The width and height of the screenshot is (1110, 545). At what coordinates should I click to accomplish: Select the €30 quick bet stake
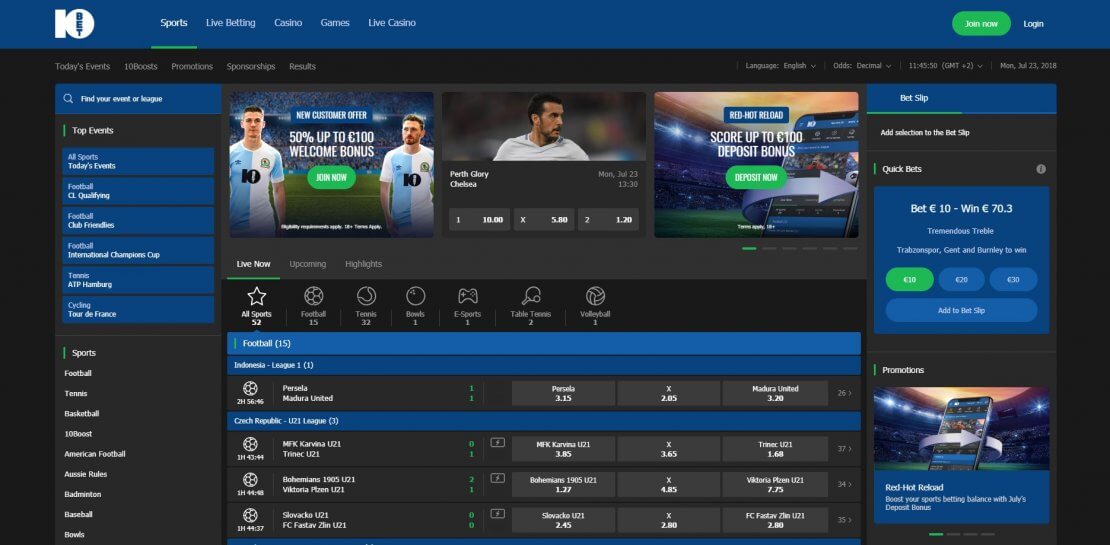pos(1014,280)
